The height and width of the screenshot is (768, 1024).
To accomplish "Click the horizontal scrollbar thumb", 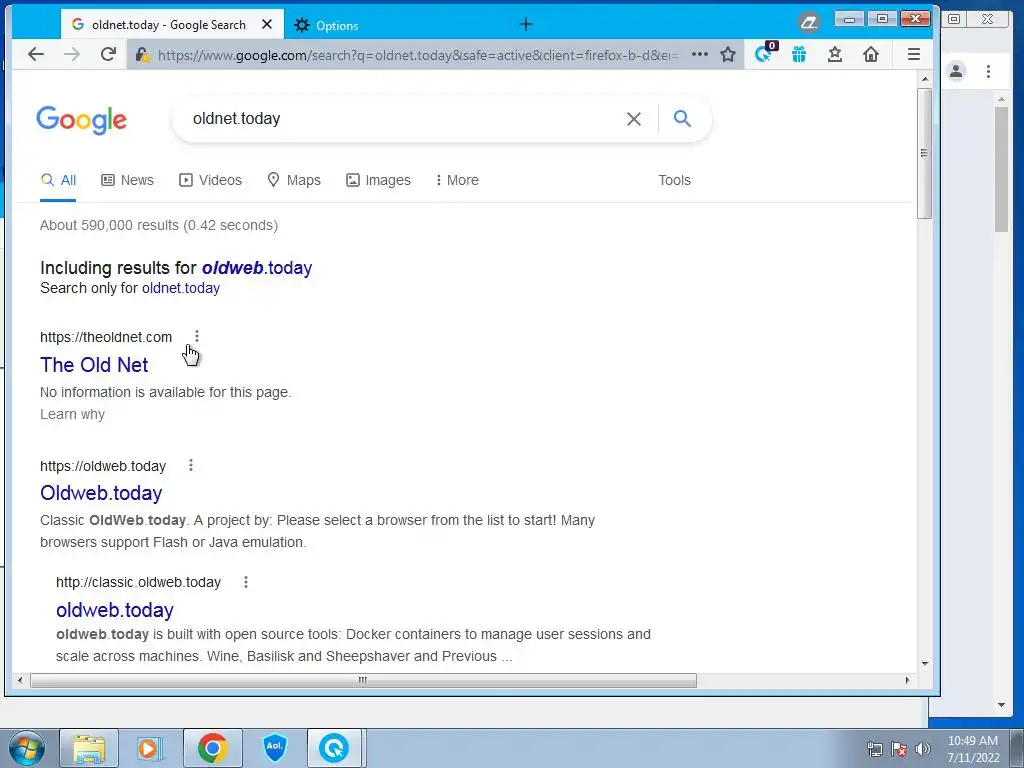I will (x=363, y=680).
